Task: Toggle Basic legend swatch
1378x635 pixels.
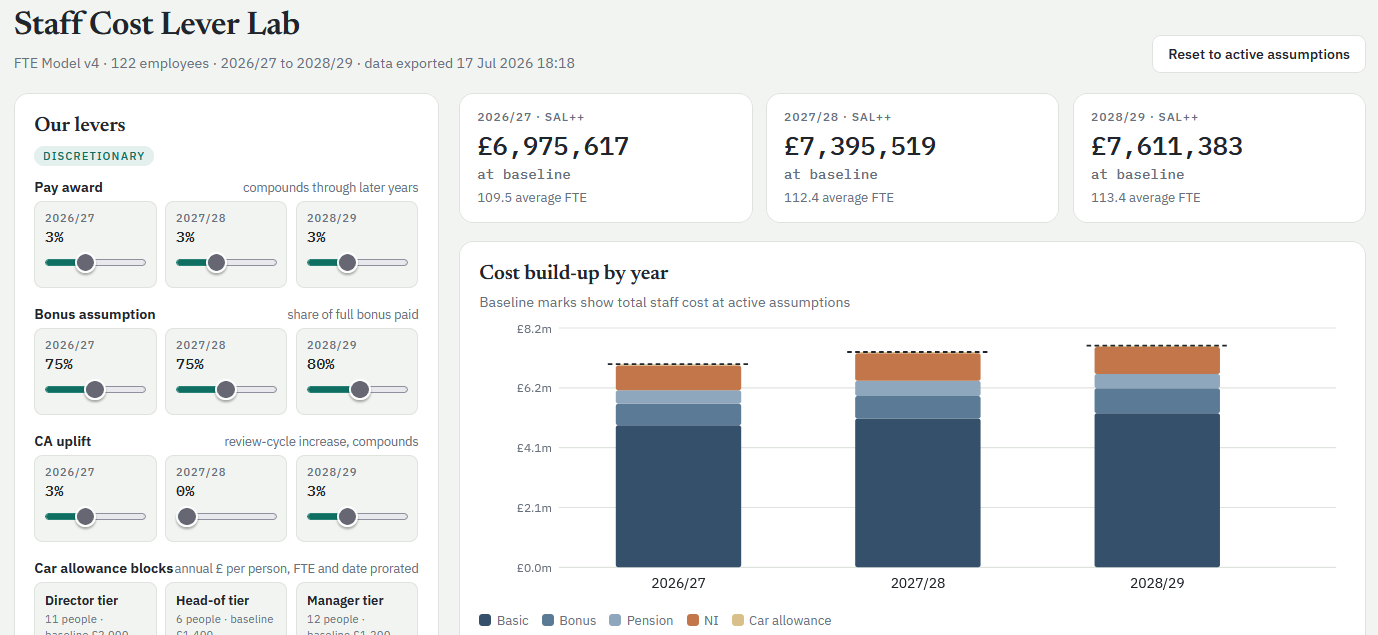Action: coord(486,620)
